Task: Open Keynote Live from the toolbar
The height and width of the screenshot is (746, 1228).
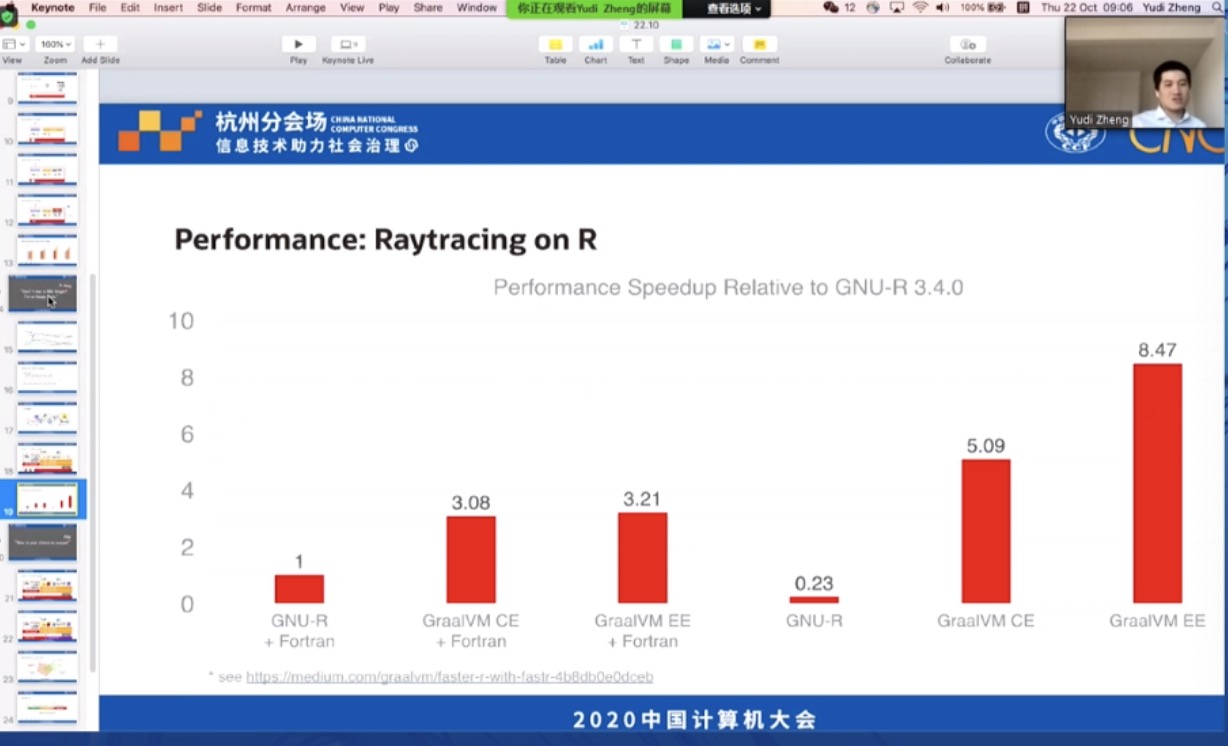Action: (348, 45)
